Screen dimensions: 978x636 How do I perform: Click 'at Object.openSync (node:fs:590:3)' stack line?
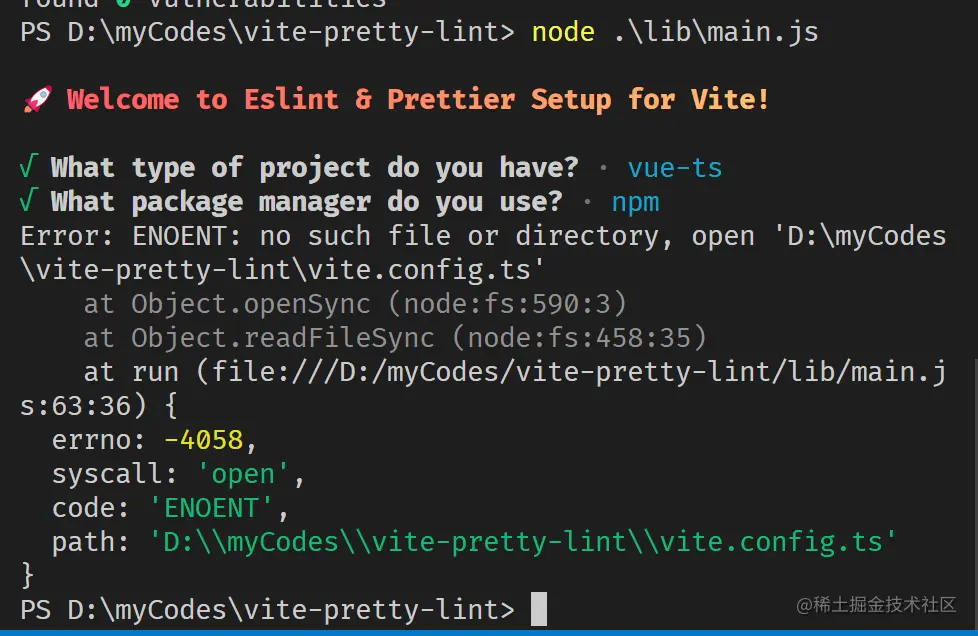click(x=355, y=304)
